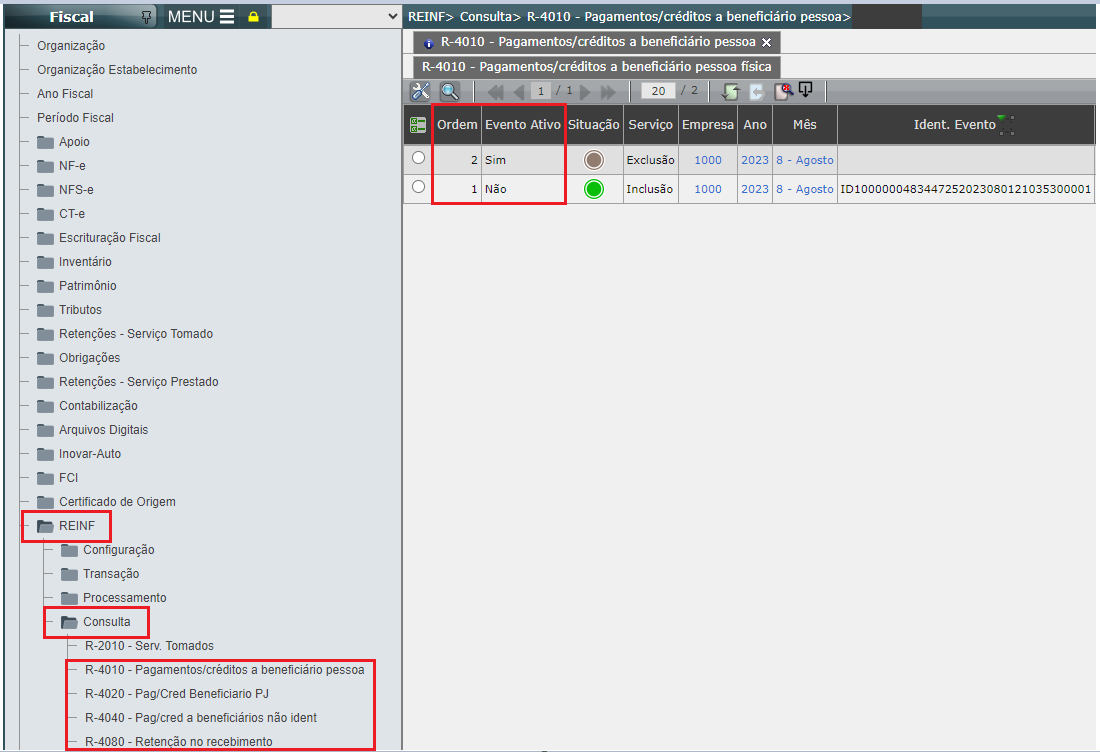Click the rows-per-page field showing 20
This screenshot has width=1100, height=752.
click(658, 91)
